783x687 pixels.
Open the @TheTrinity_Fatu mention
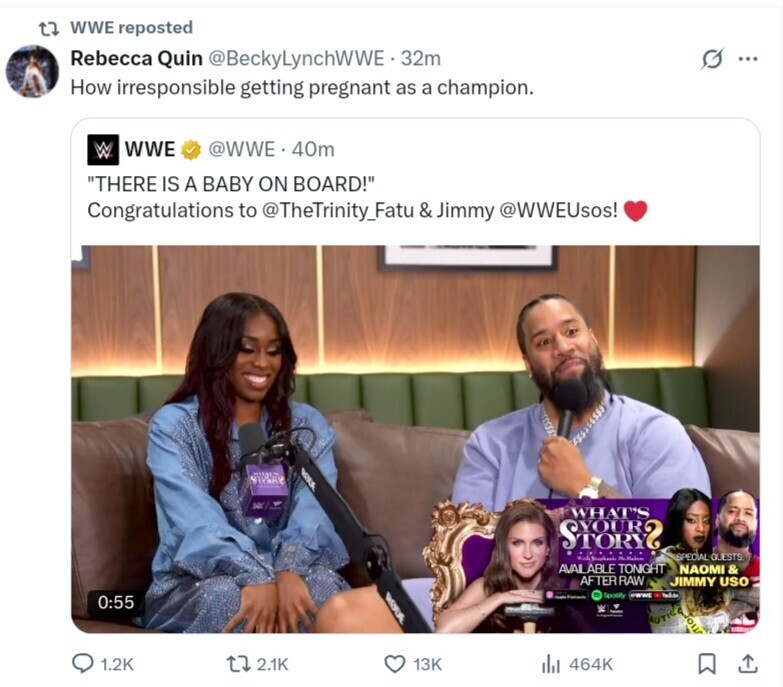(x=338, y=210)
